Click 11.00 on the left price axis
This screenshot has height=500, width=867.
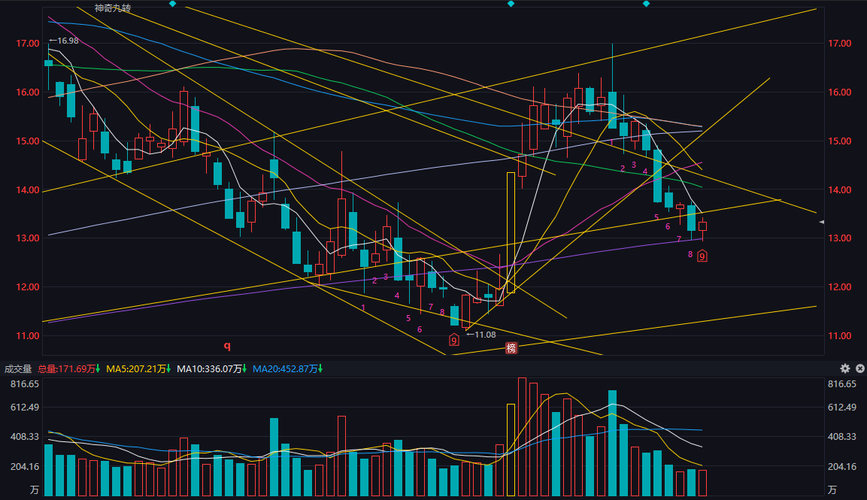[28, 336]
